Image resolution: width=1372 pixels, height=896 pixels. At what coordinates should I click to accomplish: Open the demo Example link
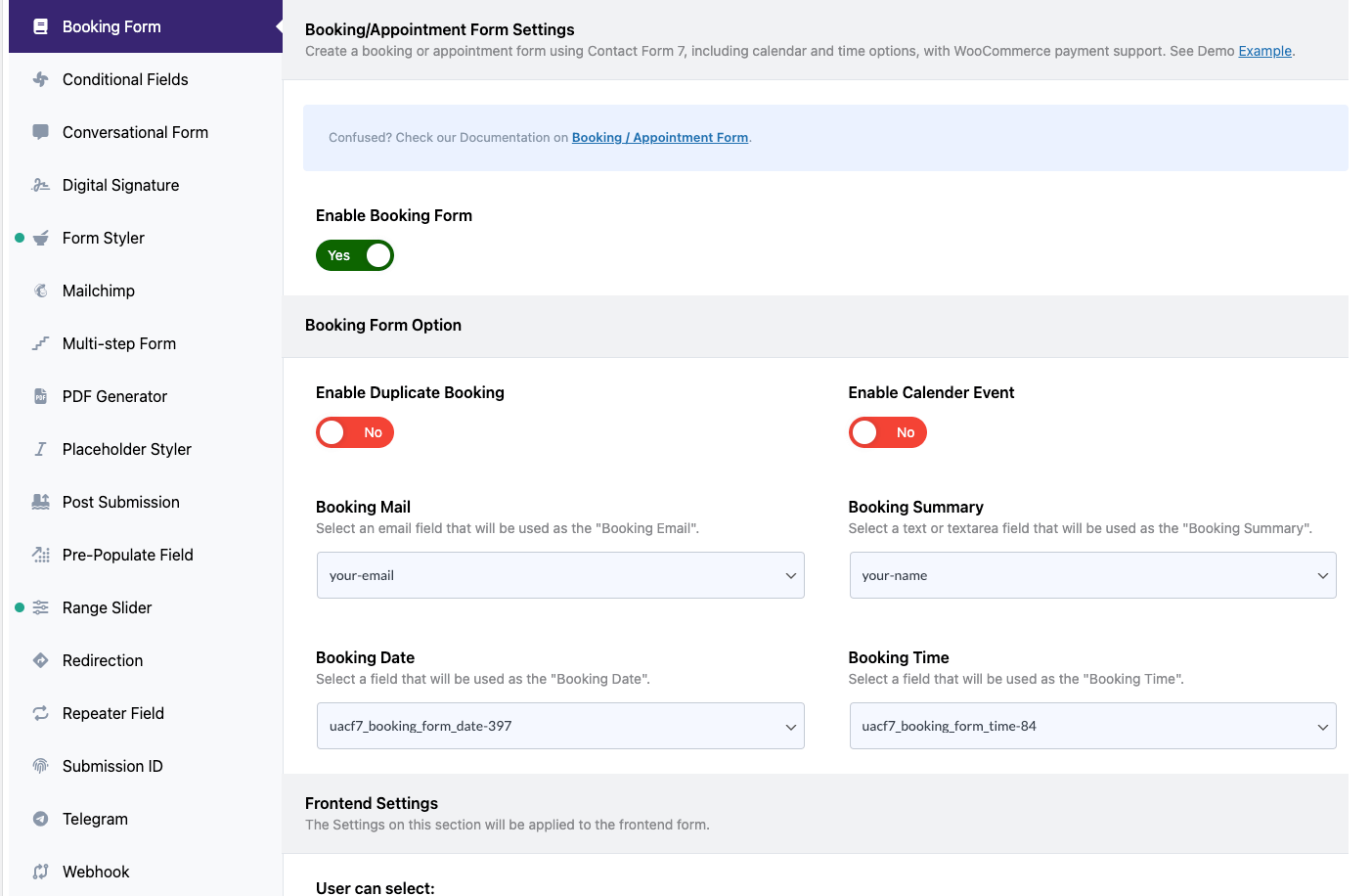pyautogui.click(x=1264, y=51)
